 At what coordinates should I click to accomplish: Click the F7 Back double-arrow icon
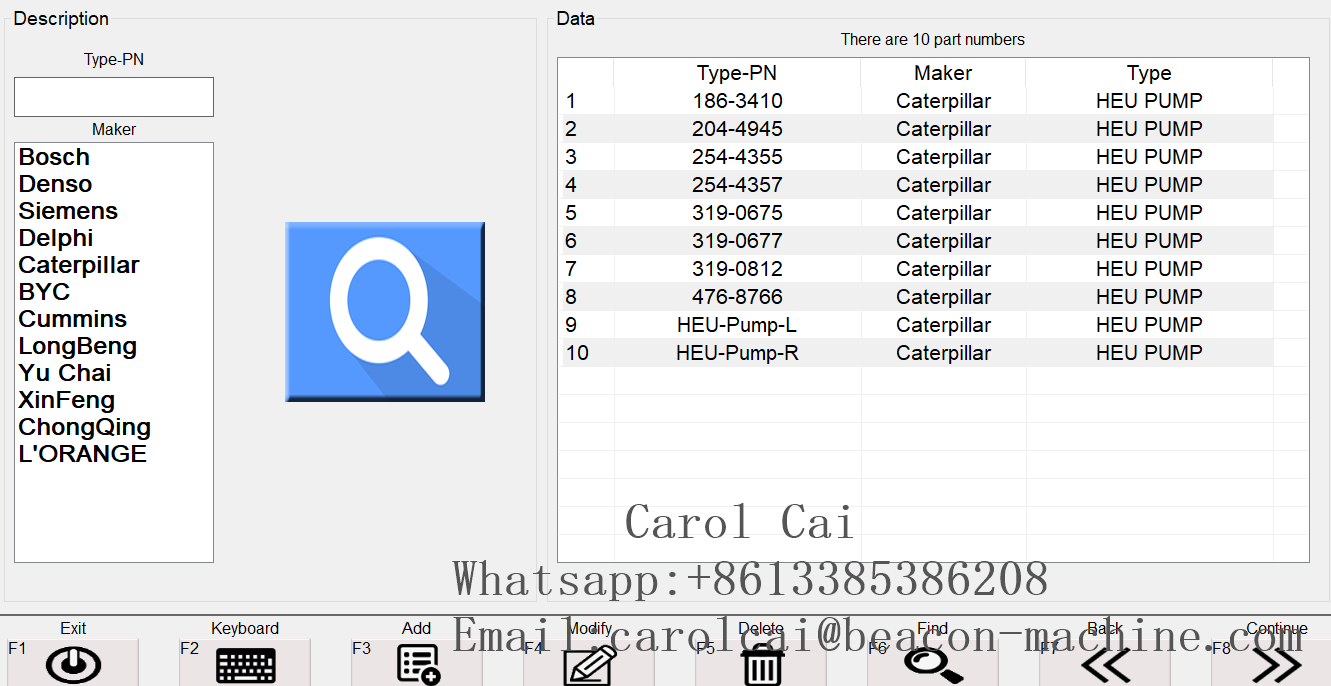coord(1105,666)
